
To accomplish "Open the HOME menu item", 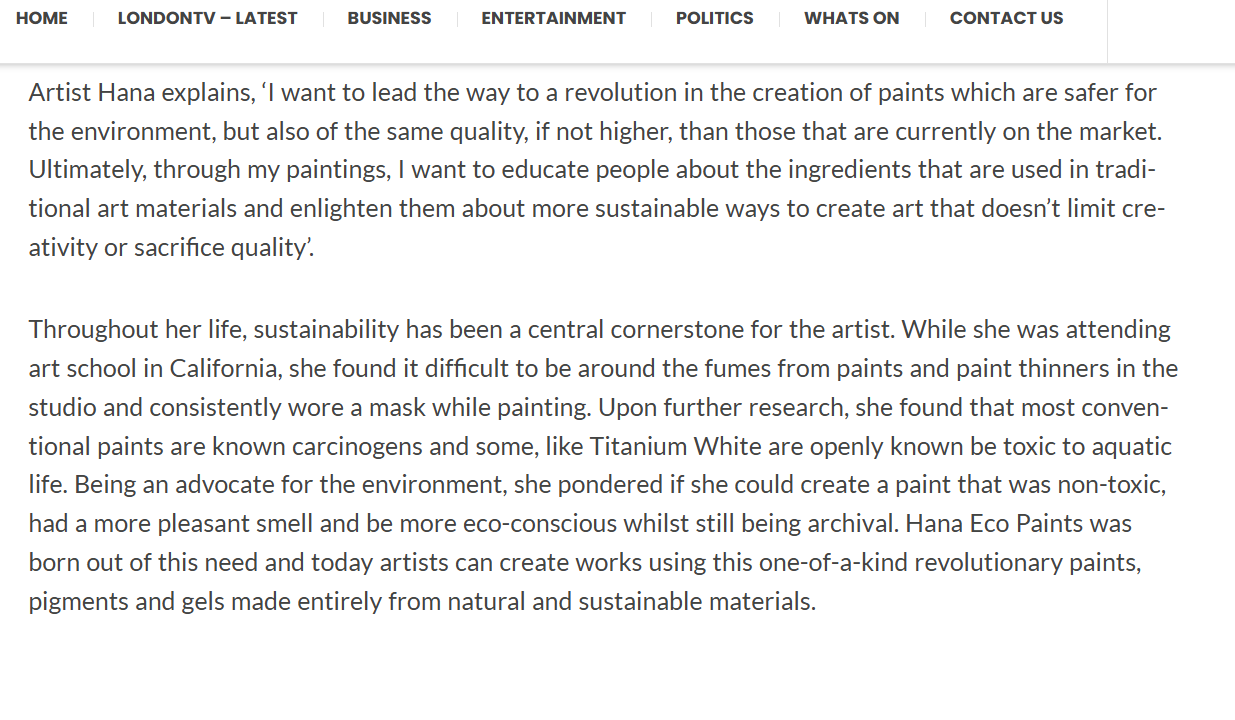I will 42,18.
